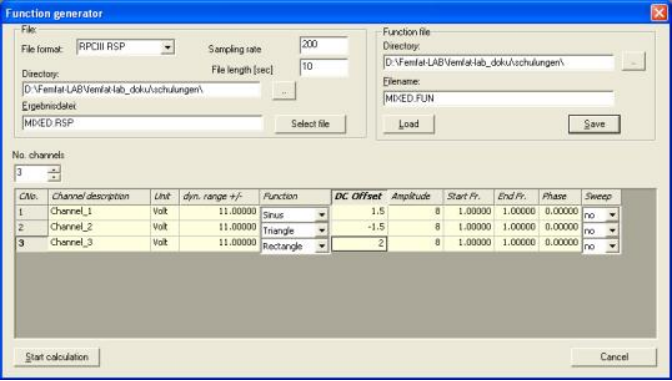
Task: Open the Function dropdown for Channel_2
Action: (322, 231)
